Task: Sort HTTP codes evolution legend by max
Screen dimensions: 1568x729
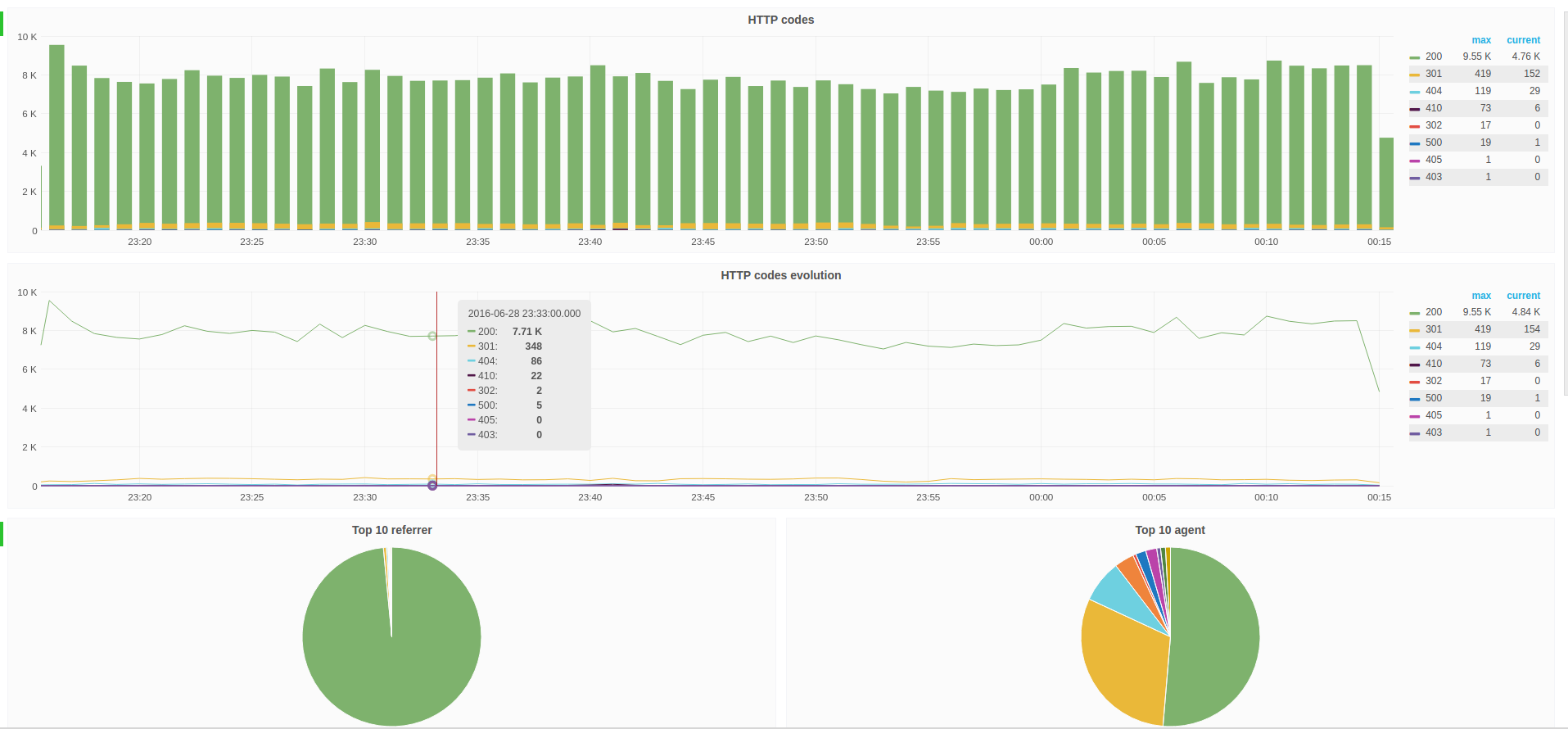Action: [x=1481, y=296]
